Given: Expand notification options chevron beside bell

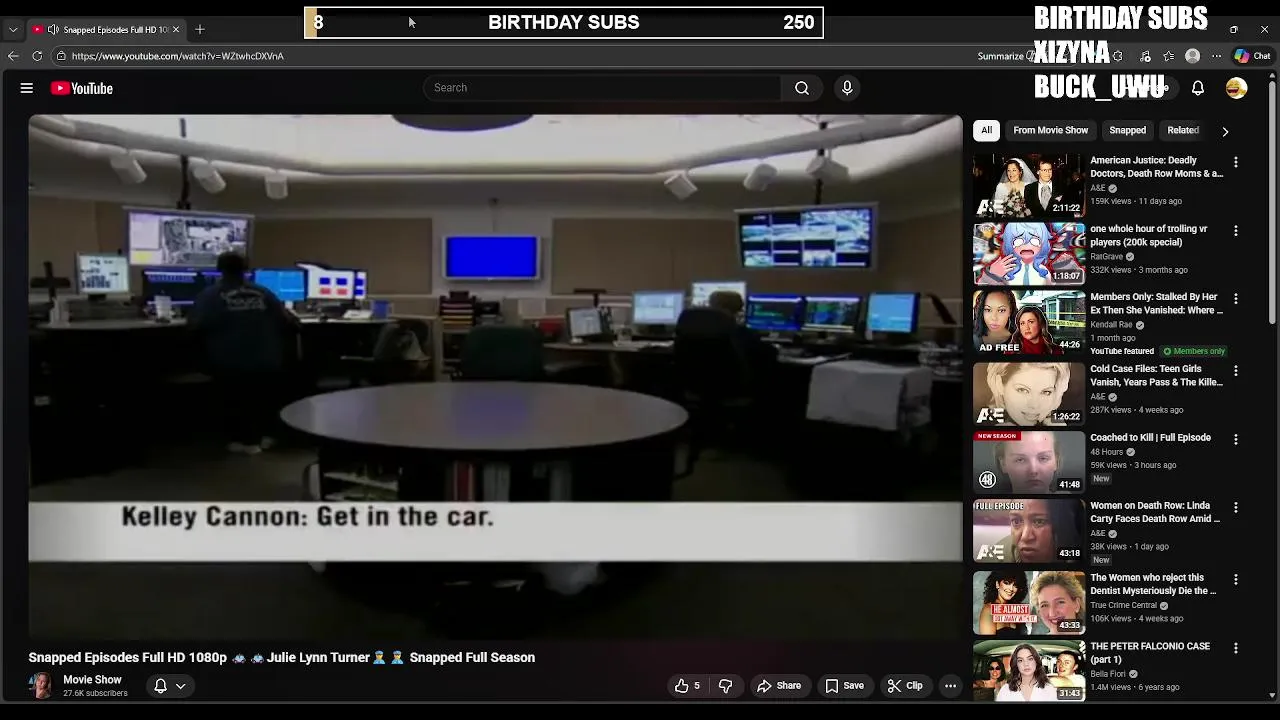Looking at the screenshot, I should 181,686.
